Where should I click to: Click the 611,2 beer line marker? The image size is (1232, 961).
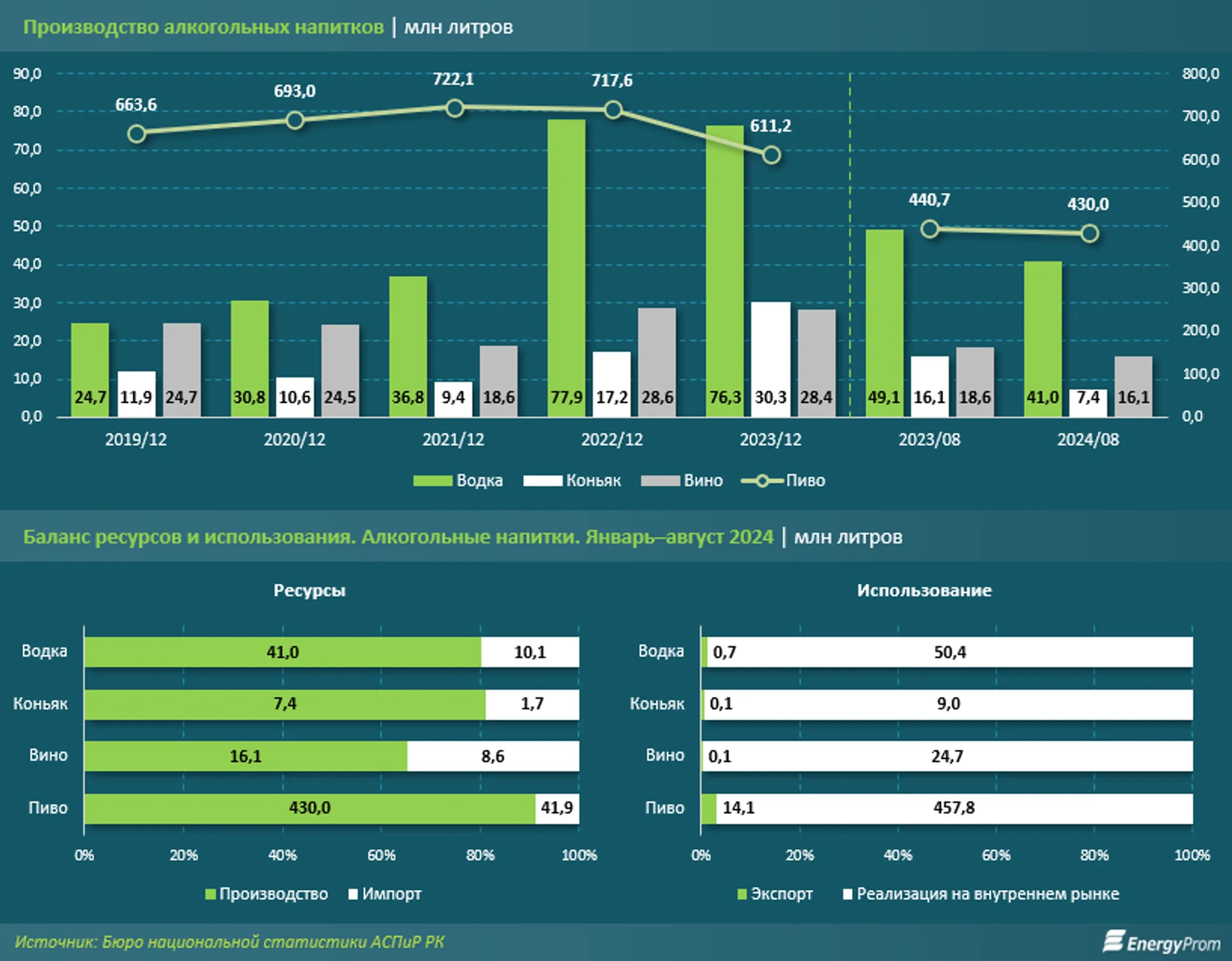pos(771,155)
